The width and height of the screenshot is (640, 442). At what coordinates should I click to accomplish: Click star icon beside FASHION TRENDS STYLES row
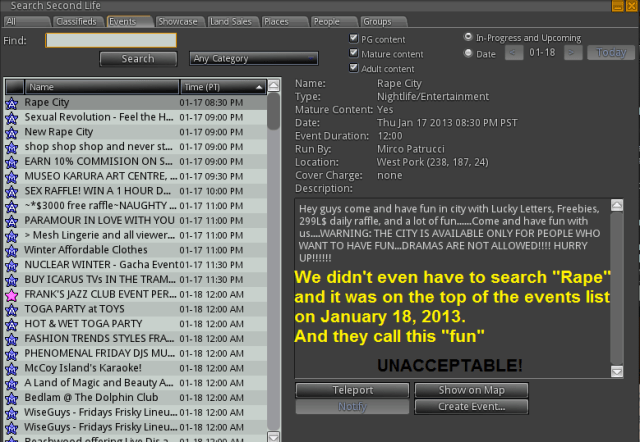point(11,339)
